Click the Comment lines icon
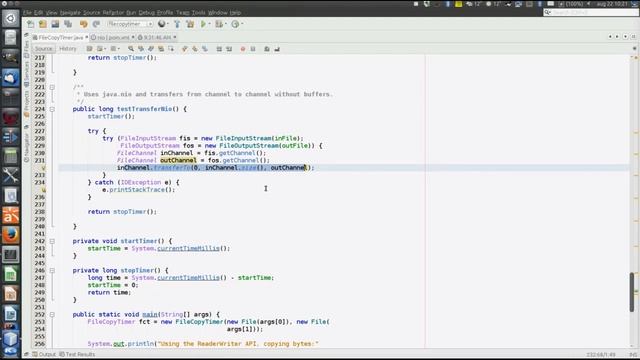This screenshot has height=360, width=640. pyautogui.click(x=267, y=49)
